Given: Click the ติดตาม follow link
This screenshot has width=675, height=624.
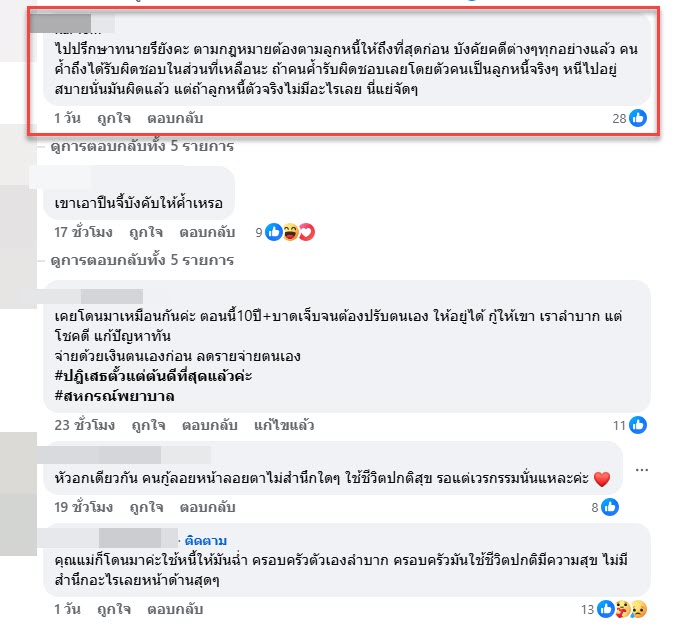Looking at the screenshot, I should pyautogui.click(x=206, y=541).
